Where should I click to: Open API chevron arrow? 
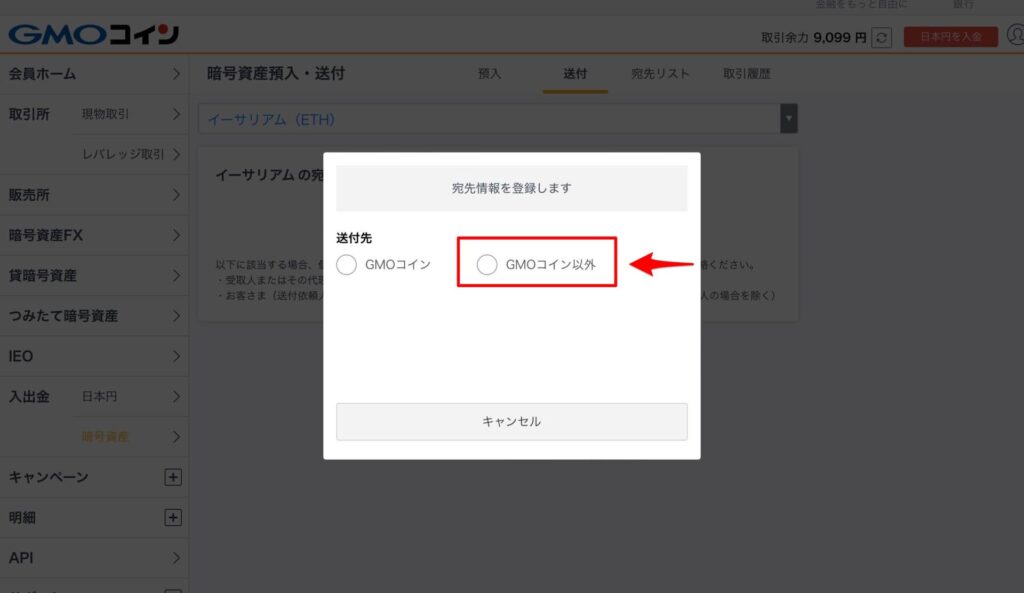click(176, 558)
